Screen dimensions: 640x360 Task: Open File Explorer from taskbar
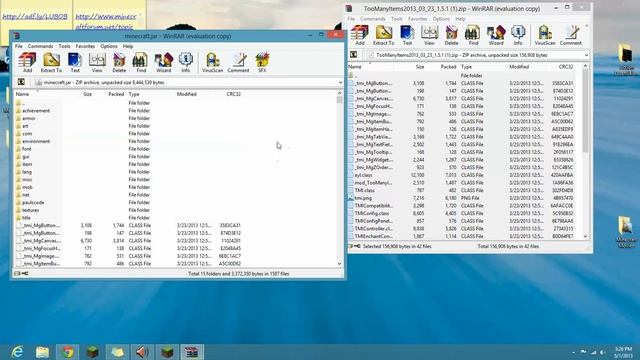point(42,351)
